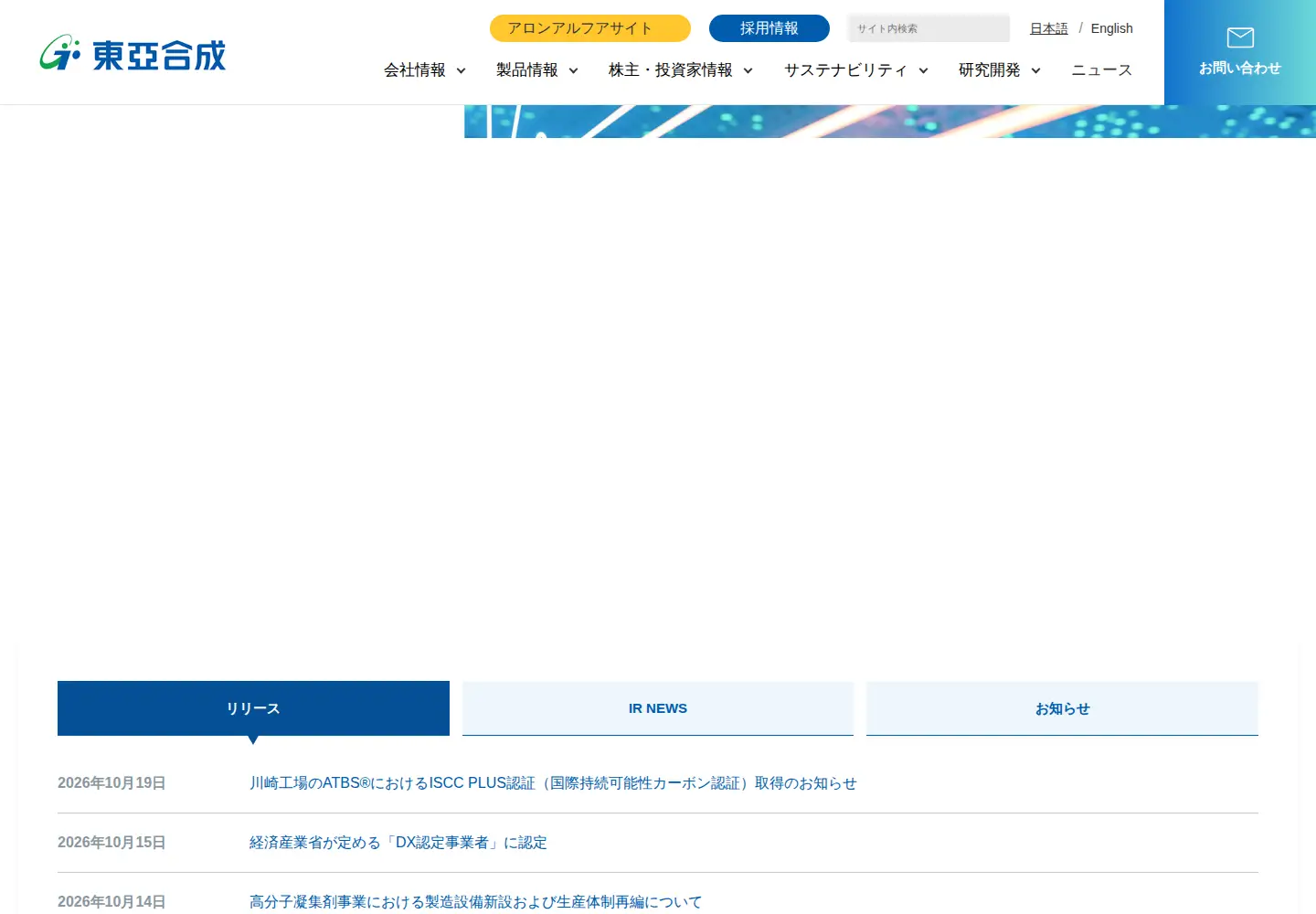Image resolution: width=1316 pixels, height=914 pixels.
Task: Switch language to 日本語
Action: click(x=1049, y=28)
